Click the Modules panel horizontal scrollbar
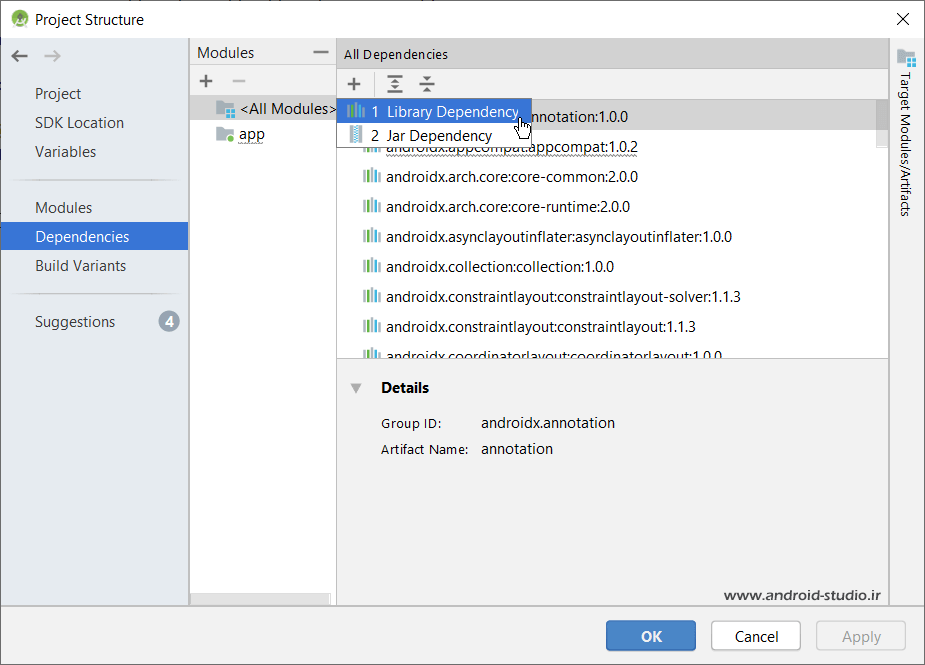Viewport: 925px width, 665px height. coord(260,599)
